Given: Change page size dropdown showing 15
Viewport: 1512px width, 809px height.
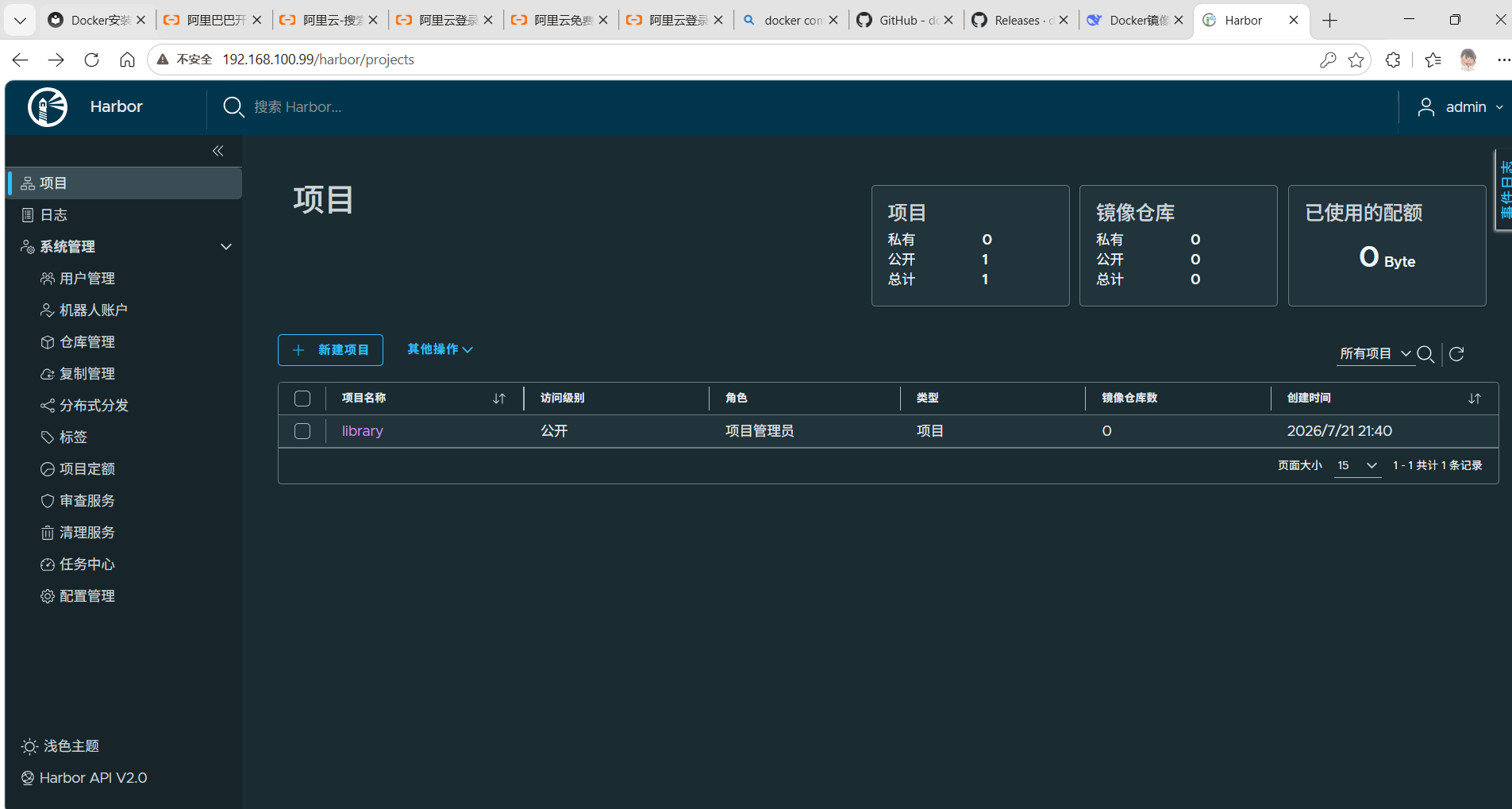Looking at the screenshot, I should click(1357, 465).
